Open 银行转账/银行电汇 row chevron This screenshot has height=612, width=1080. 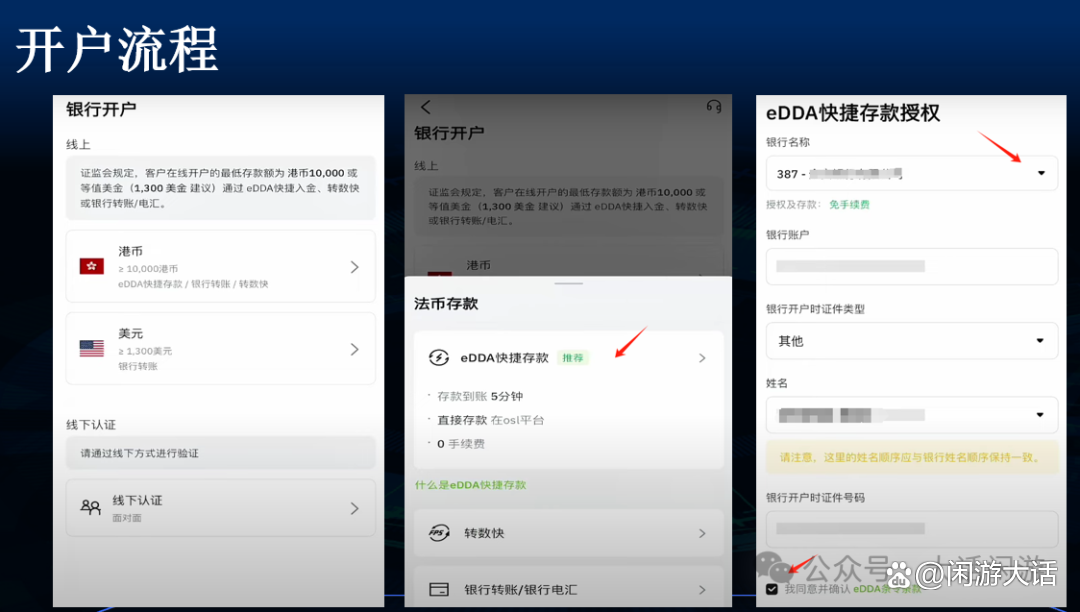pos(702,590)
